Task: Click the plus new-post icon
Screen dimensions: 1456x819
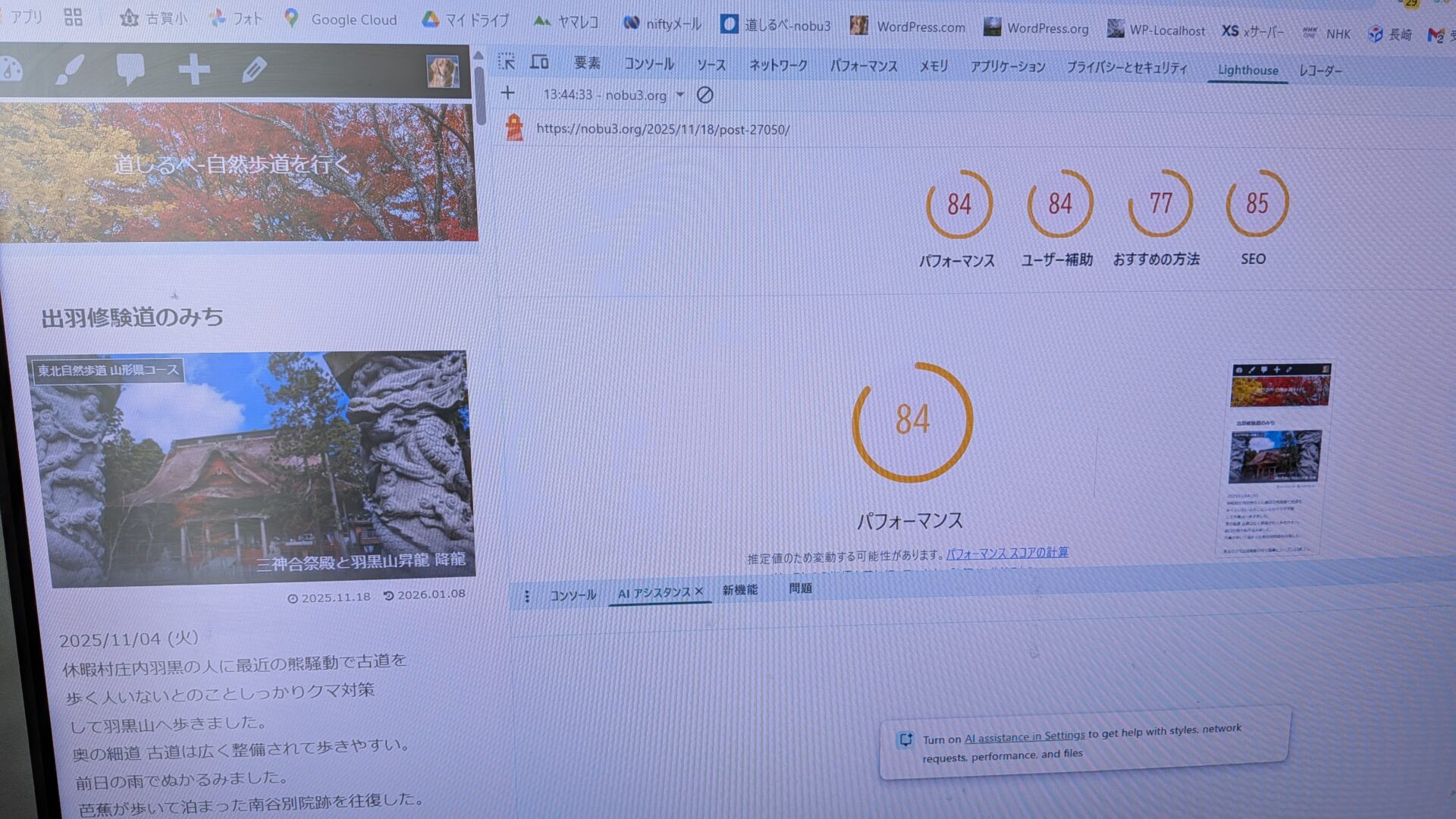Action: tap(193, 70)
